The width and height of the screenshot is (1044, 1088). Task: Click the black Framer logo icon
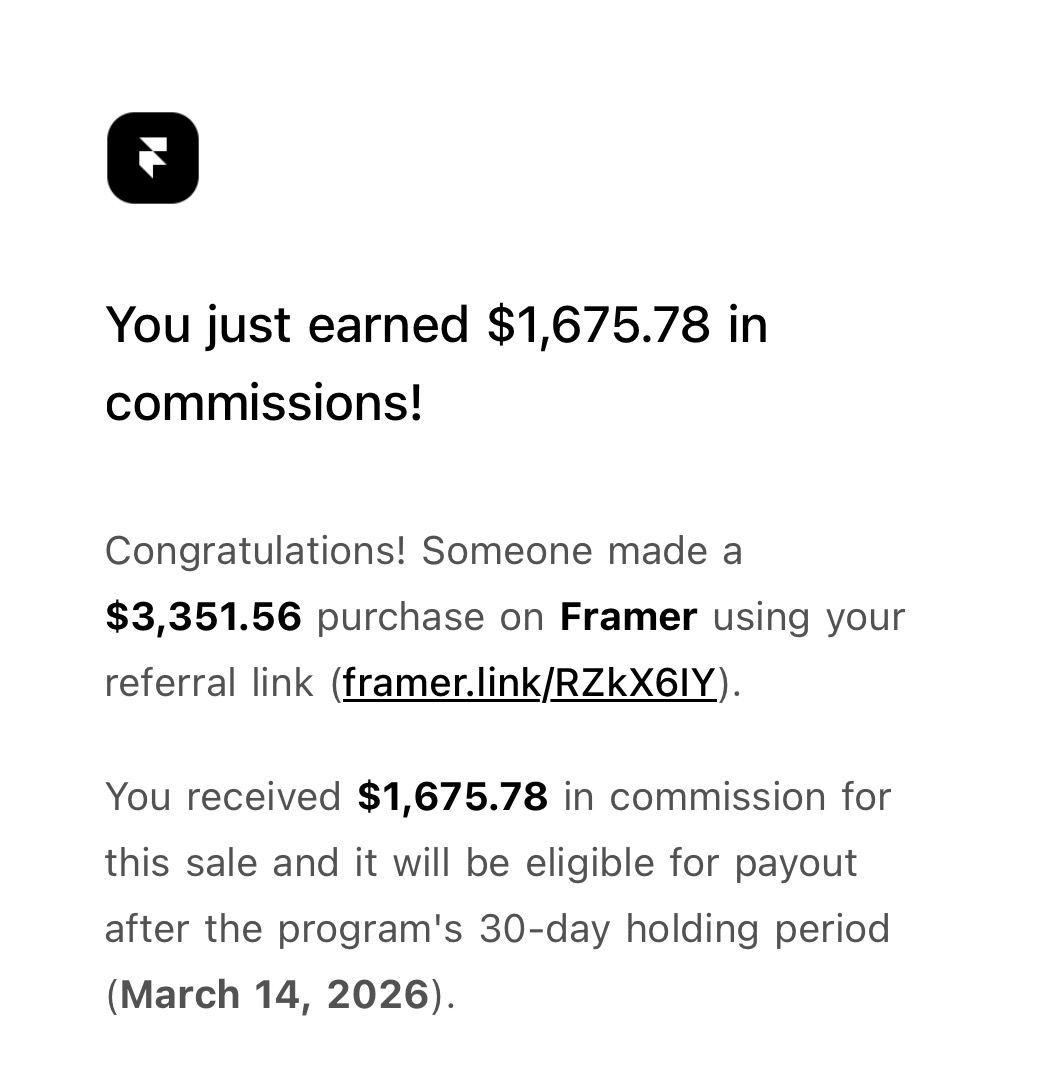coord(153,158)
